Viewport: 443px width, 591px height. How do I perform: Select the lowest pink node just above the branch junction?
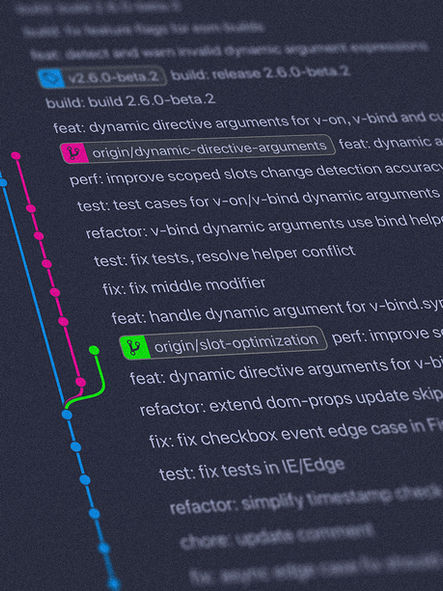point(80,382)
